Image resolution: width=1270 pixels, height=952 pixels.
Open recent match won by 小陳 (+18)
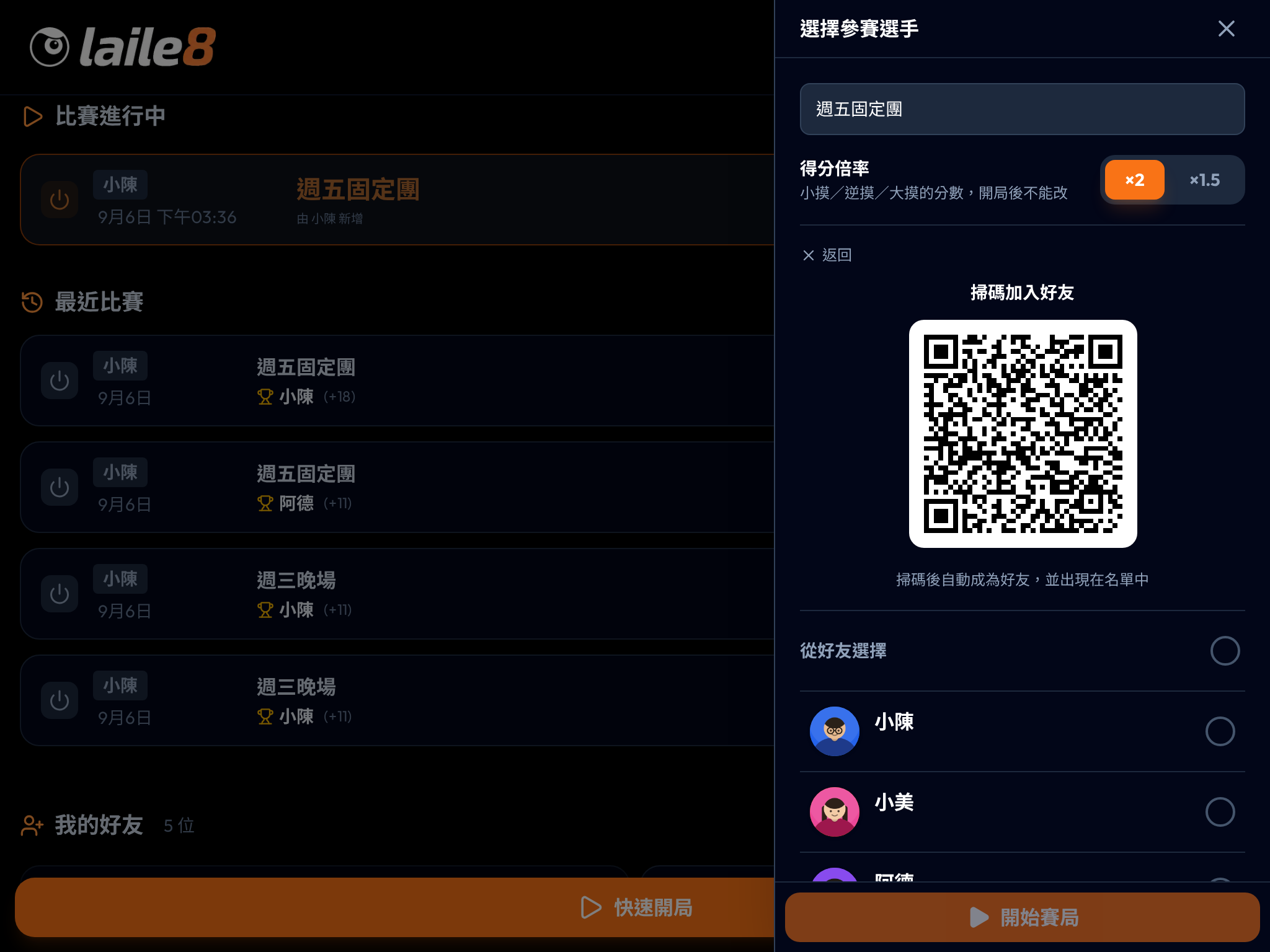(x=397, y=381)
